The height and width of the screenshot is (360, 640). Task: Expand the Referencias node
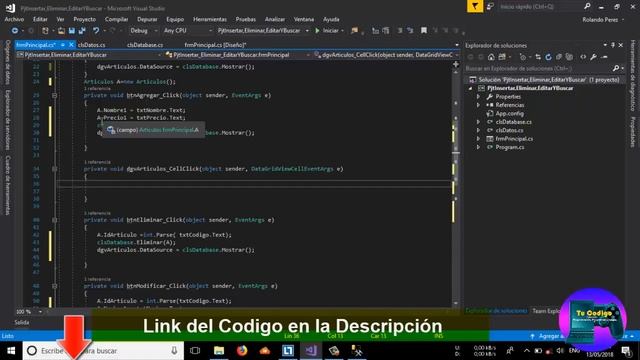coord(478,105)
